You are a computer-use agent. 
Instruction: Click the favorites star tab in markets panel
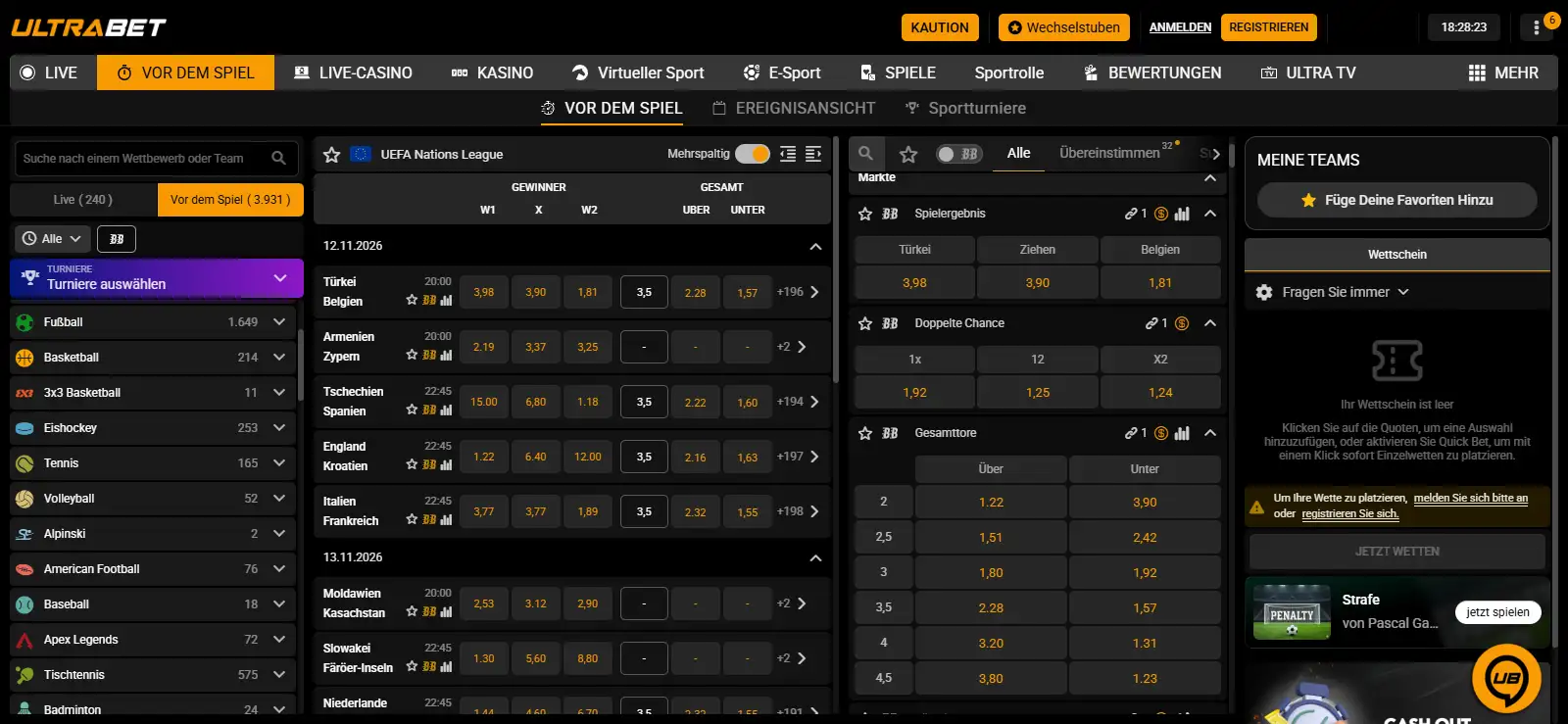coord(908,154)
